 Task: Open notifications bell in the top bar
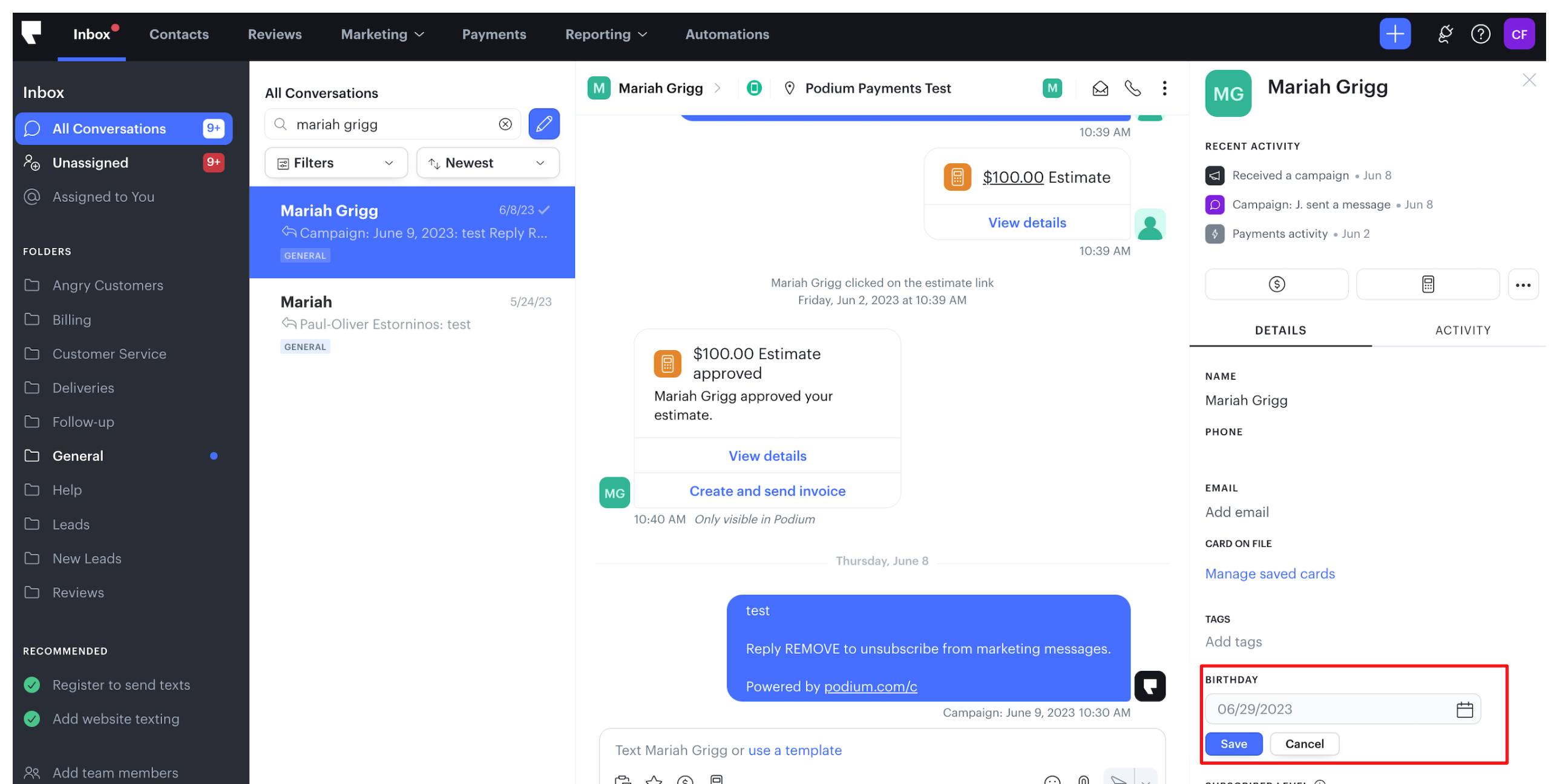point(1446,34)
